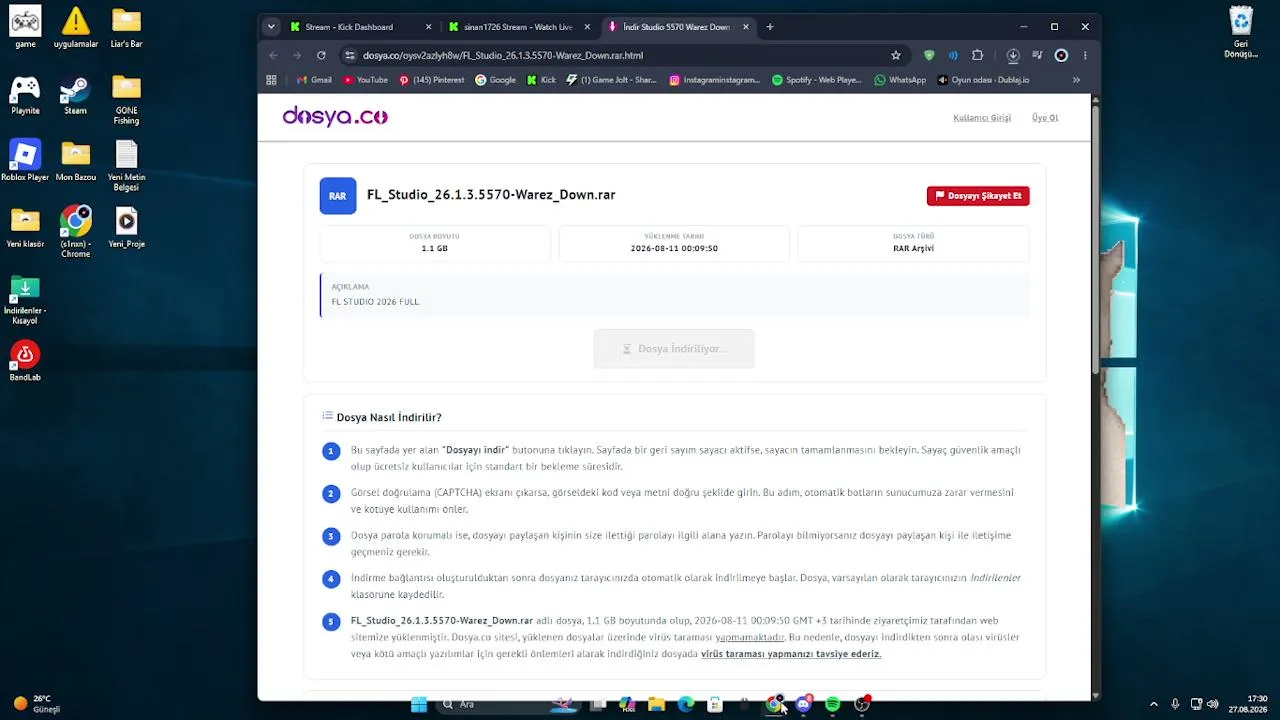Screen dimensions: 1280x720
Task: Open a new Chrome tab
Action: click(x=770, y=27)
